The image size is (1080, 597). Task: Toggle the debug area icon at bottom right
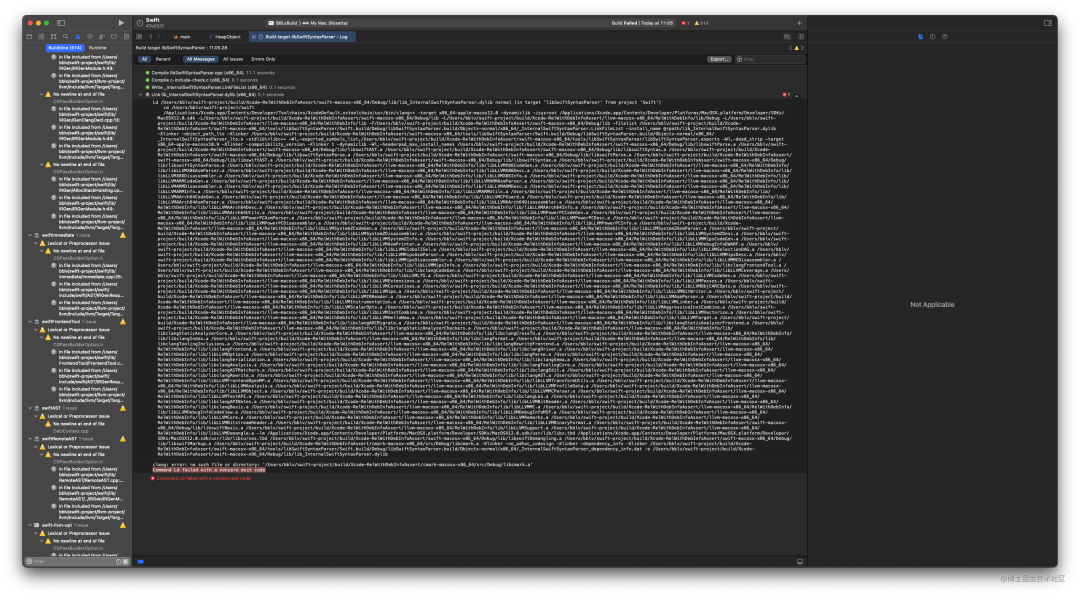click(x=800, y=562)
